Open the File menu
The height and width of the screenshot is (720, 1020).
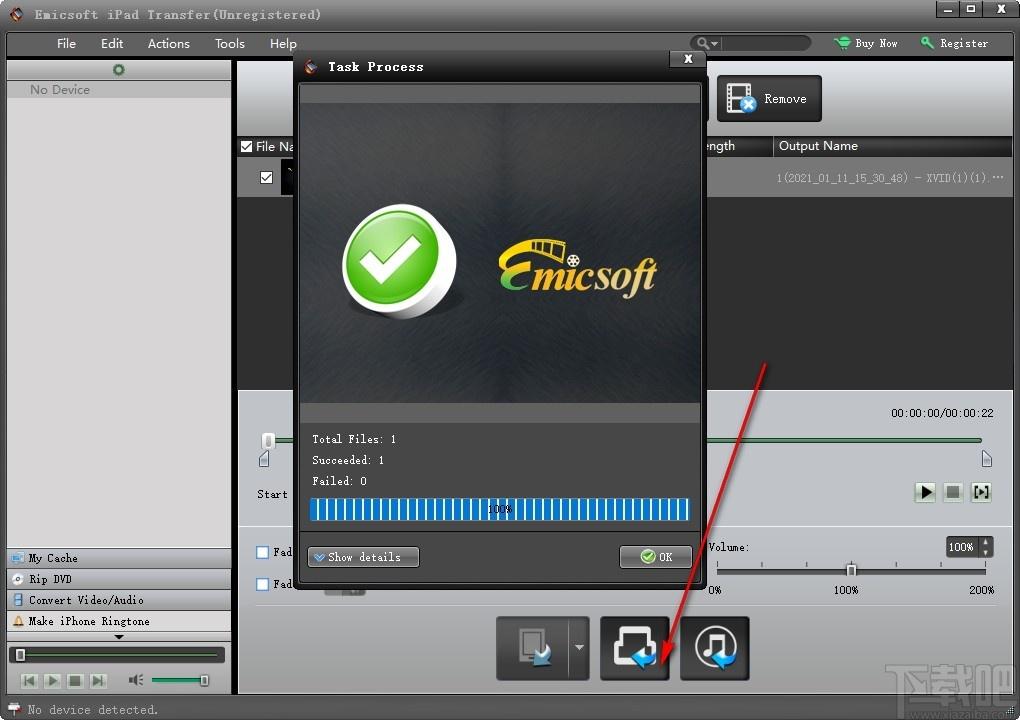click(x=66, y=44)
